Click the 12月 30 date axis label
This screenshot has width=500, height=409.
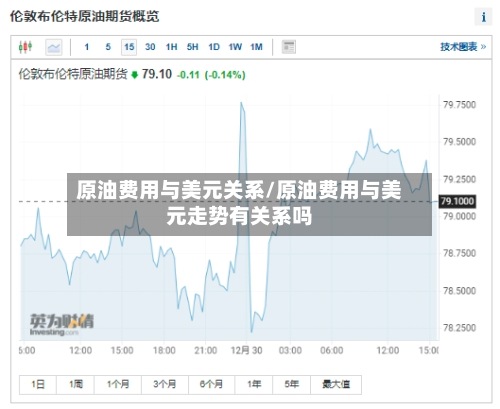click(246, 351)
